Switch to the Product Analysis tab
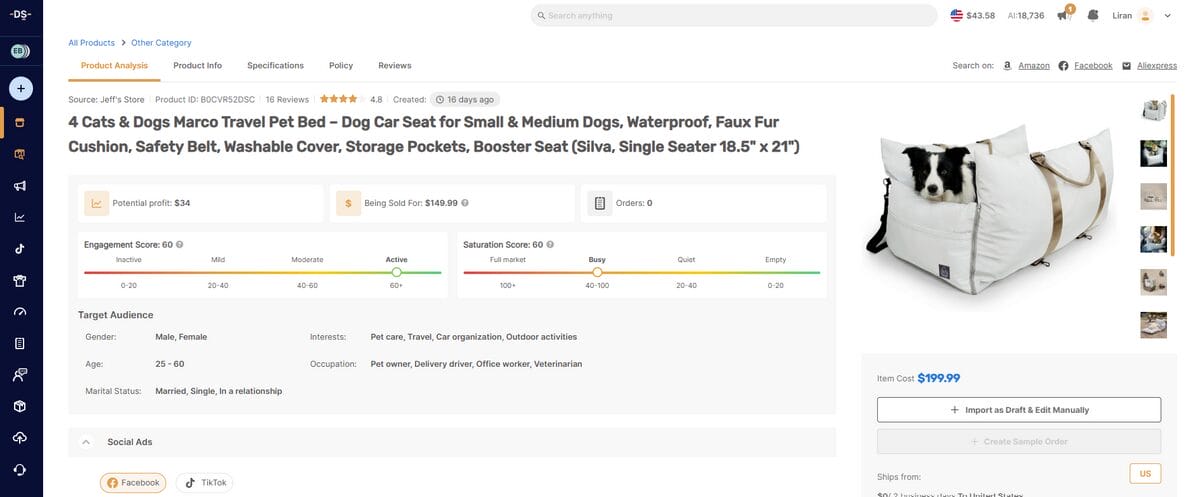This screenshot has width=1200, height=497. pos(114,65)
